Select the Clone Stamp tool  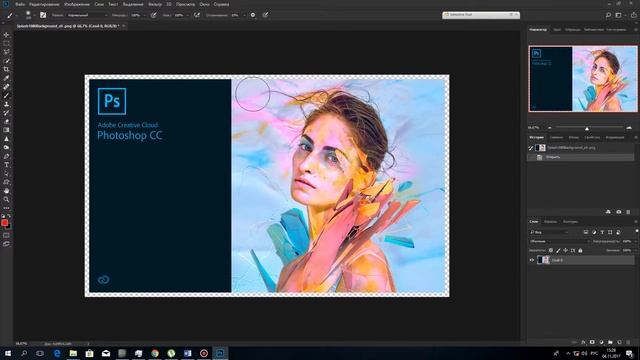[6, 104]
